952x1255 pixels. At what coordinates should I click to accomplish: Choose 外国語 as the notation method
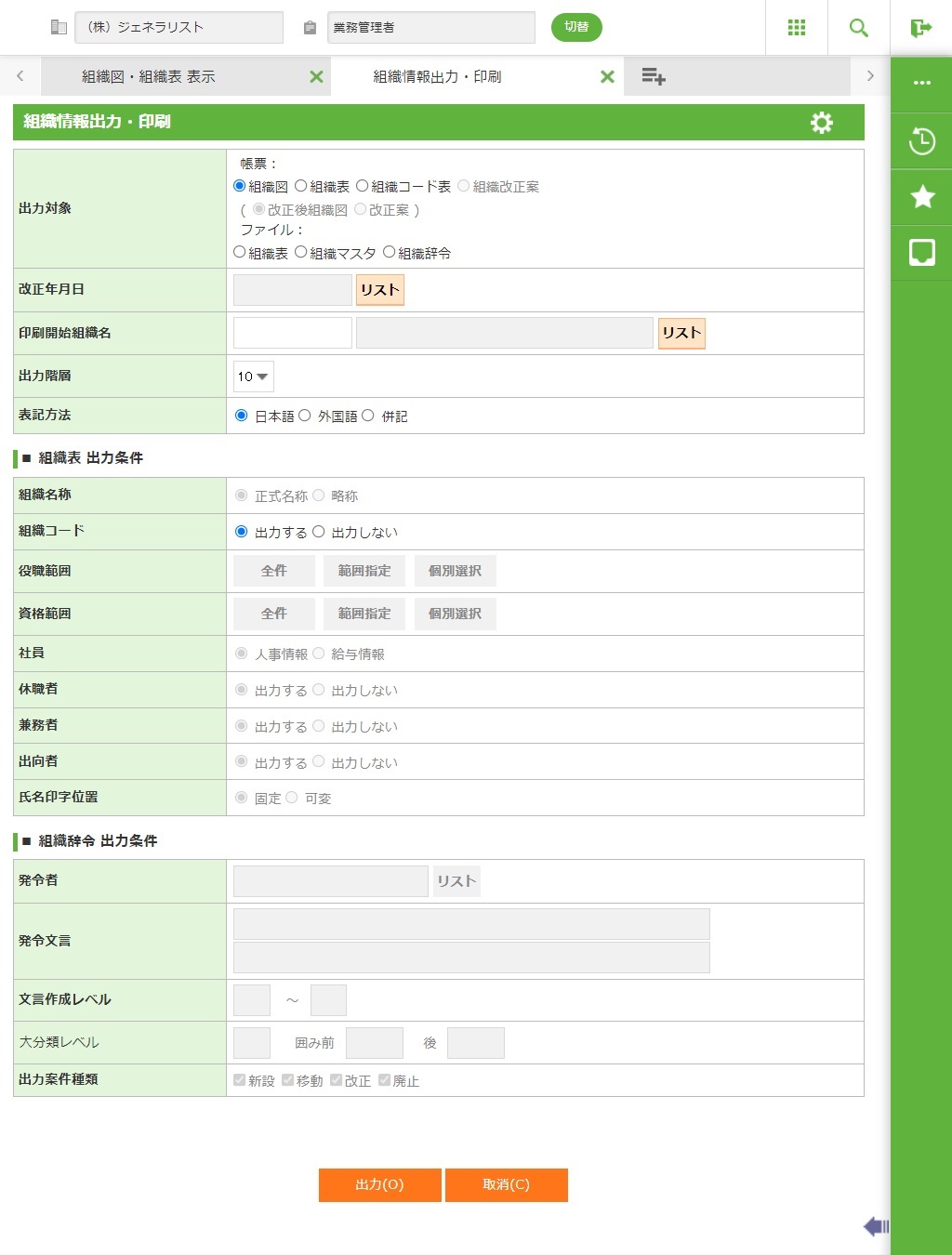coord(305,416)
